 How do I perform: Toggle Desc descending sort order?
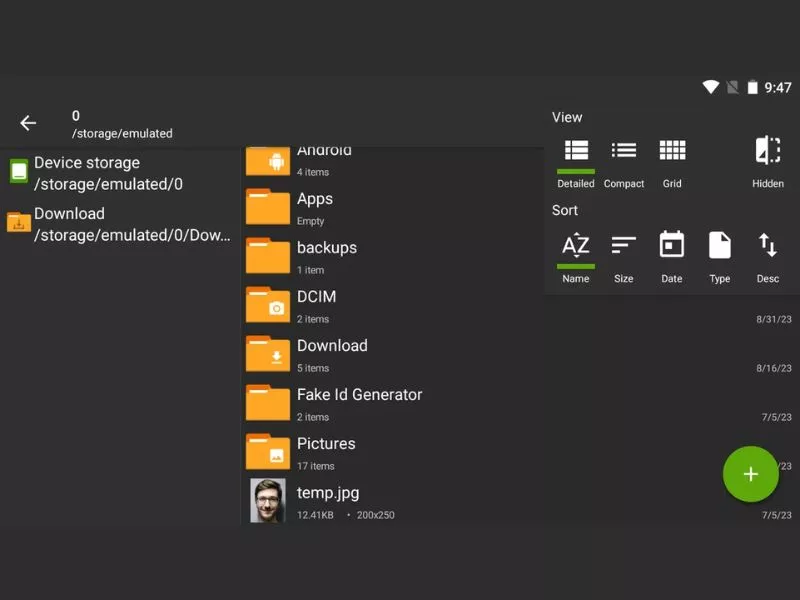(768, 245)
